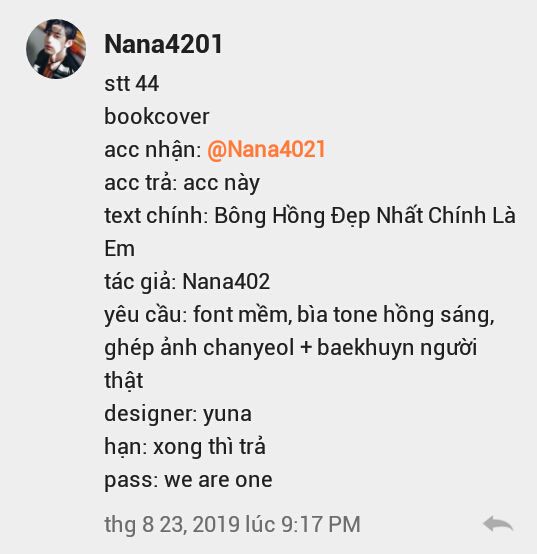Open the Nana4201 username profile
537x554 pixels.
point(163,44)
